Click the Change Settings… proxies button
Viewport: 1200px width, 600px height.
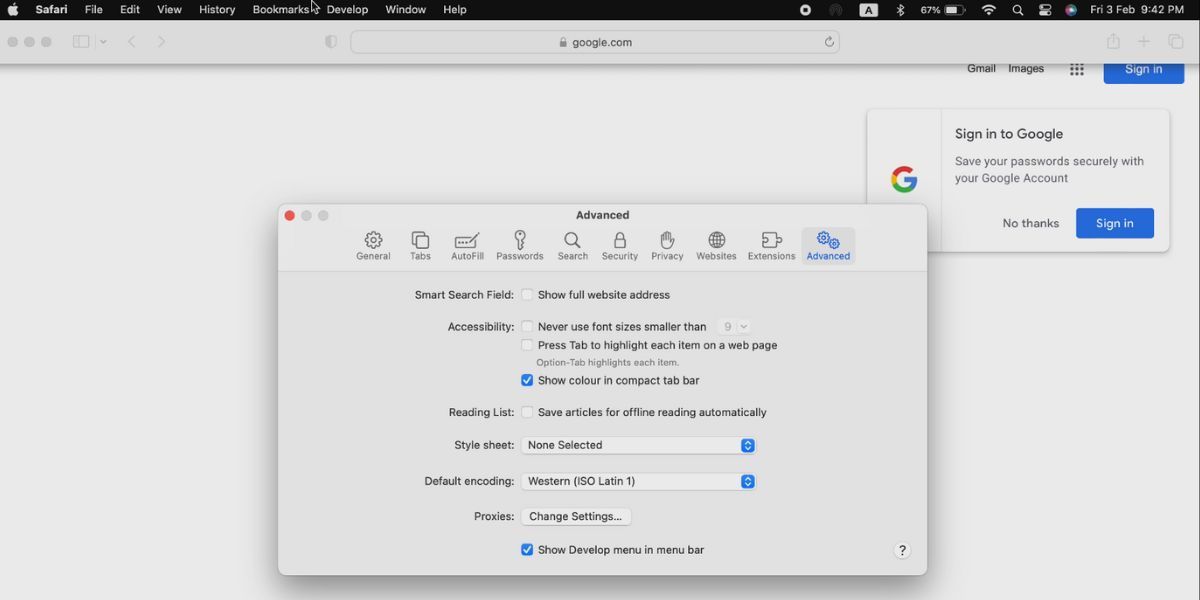coord(576,517)
